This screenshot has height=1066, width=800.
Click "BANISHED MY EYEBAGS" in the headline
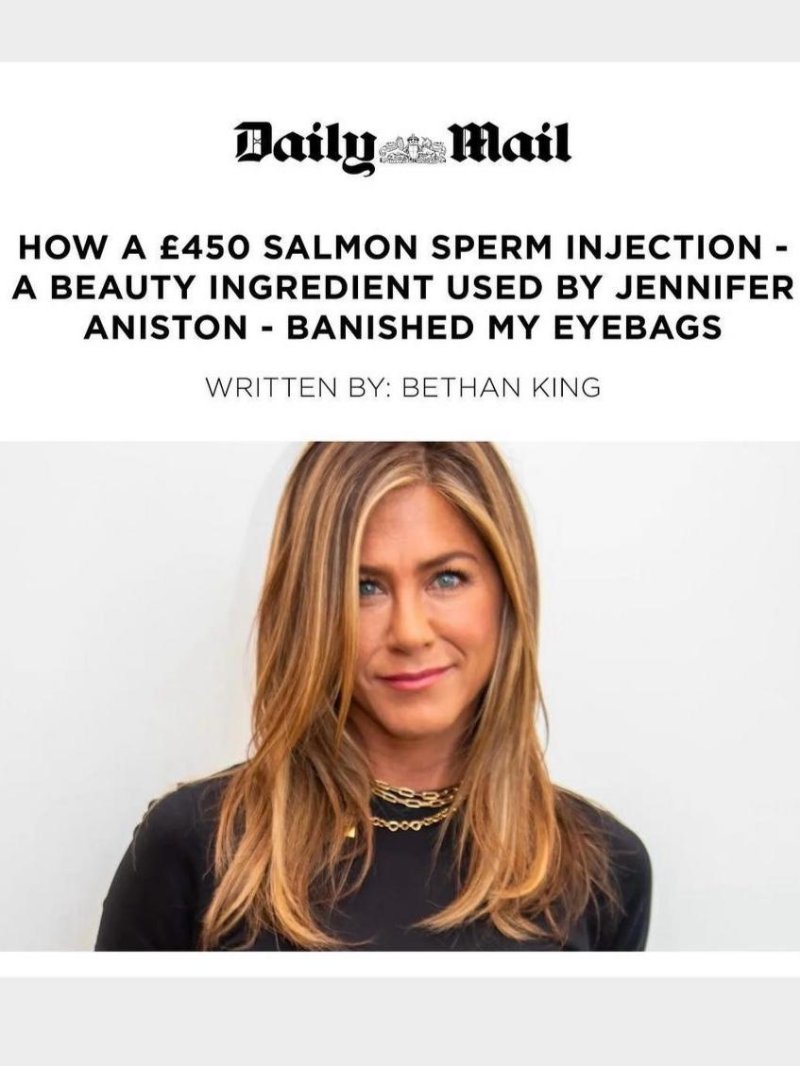(504, 328)
